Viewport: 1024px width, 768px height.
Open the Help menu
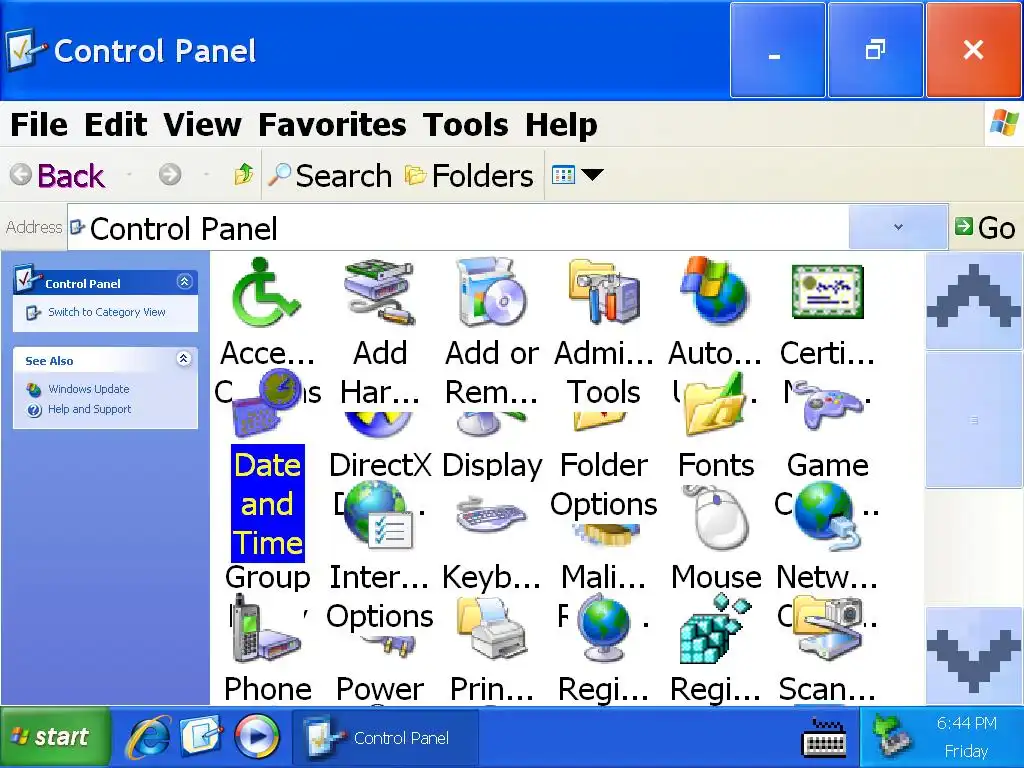(x=562, y=124)
